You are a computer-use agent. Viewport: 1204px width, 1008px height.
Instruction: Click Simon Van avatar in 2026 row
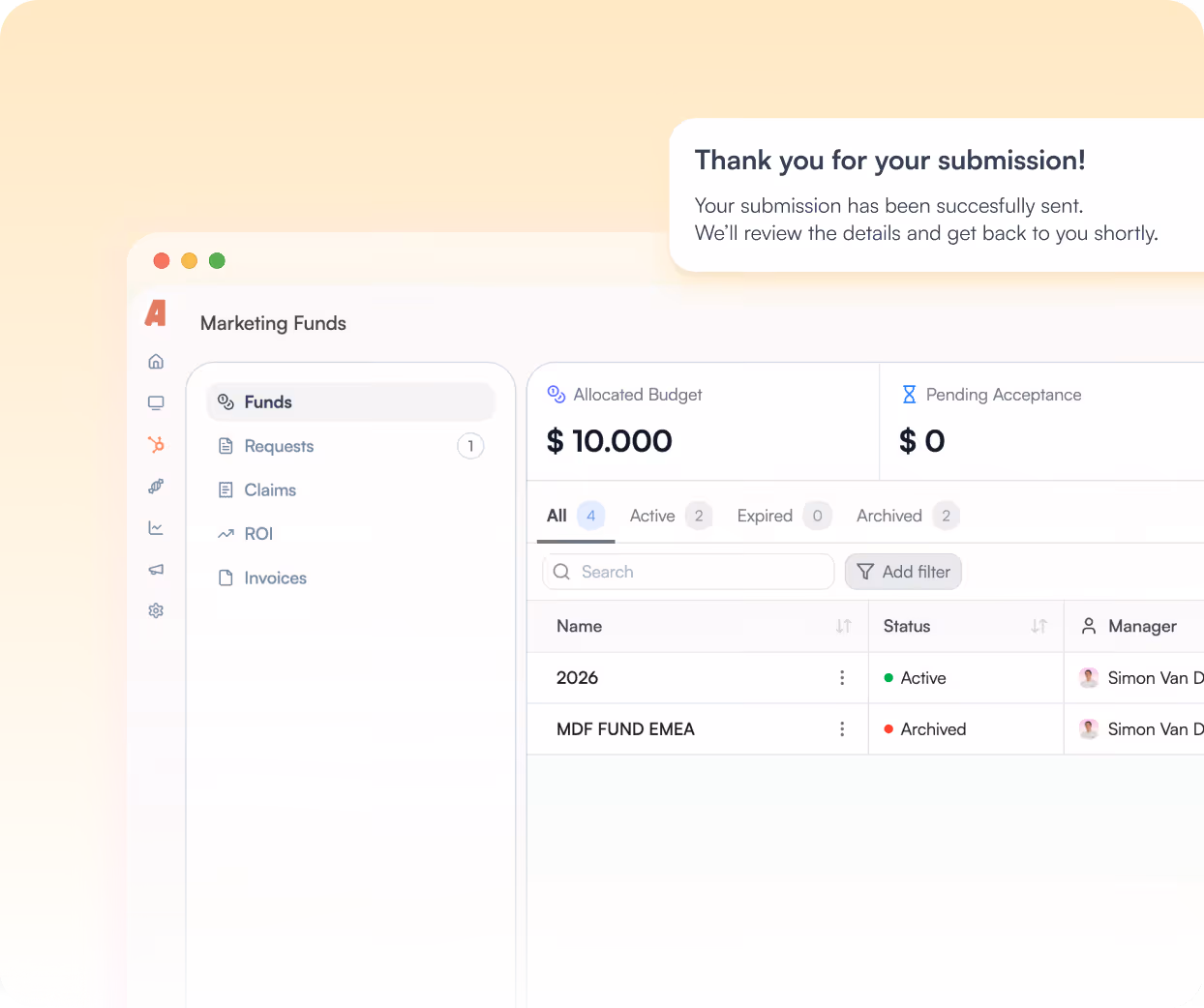1089,678
